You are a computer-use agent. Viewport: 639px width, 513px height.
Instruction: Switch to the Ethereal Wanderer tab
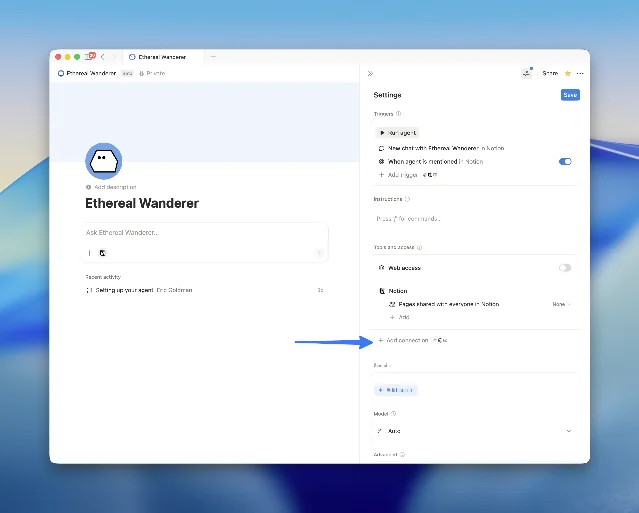click(162, 57)
